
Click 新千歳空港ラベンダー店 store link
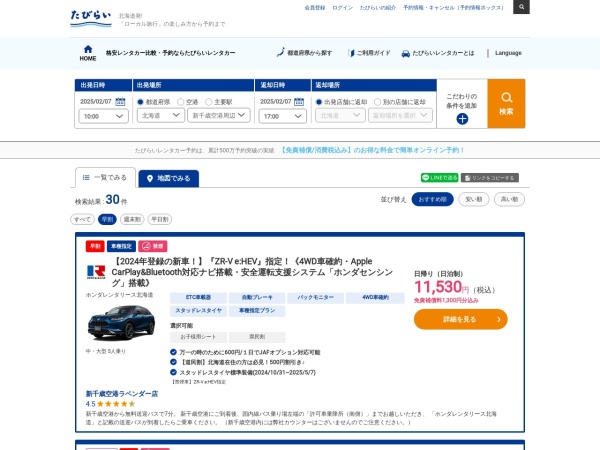122,393
